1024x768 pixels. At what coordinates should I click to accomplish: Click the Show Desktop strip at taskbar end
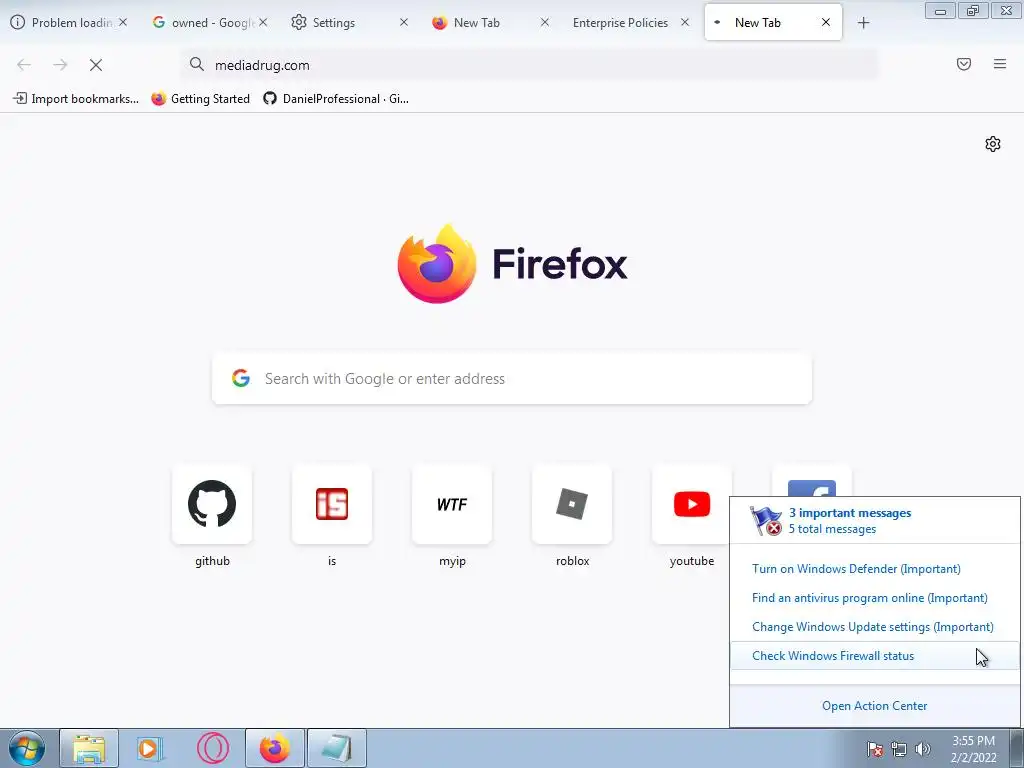click(1016, 748)
